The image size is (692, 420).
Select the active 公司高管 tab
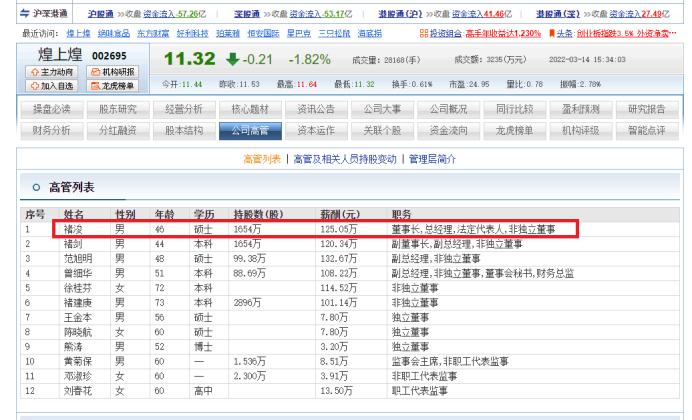pyautogui.click(x=250, y=131)
